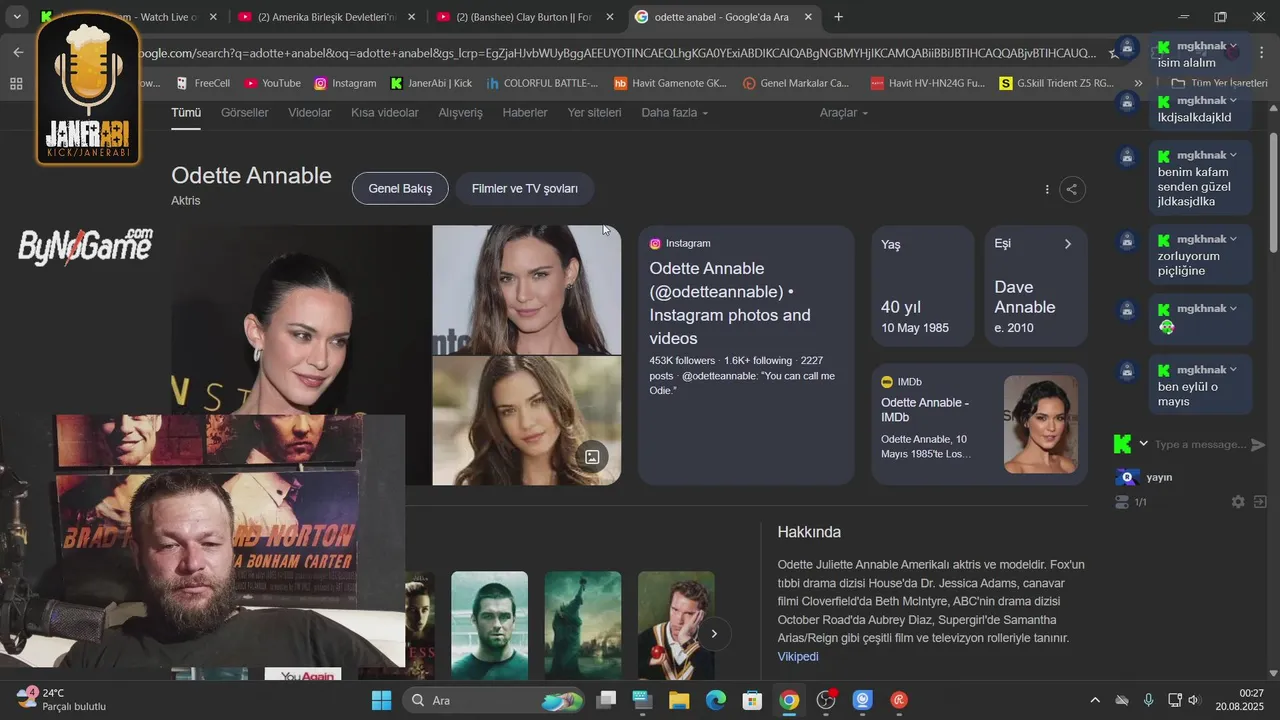Show hidden system tray icons
Viewport: 1280px width, 720px height.
1094,700
